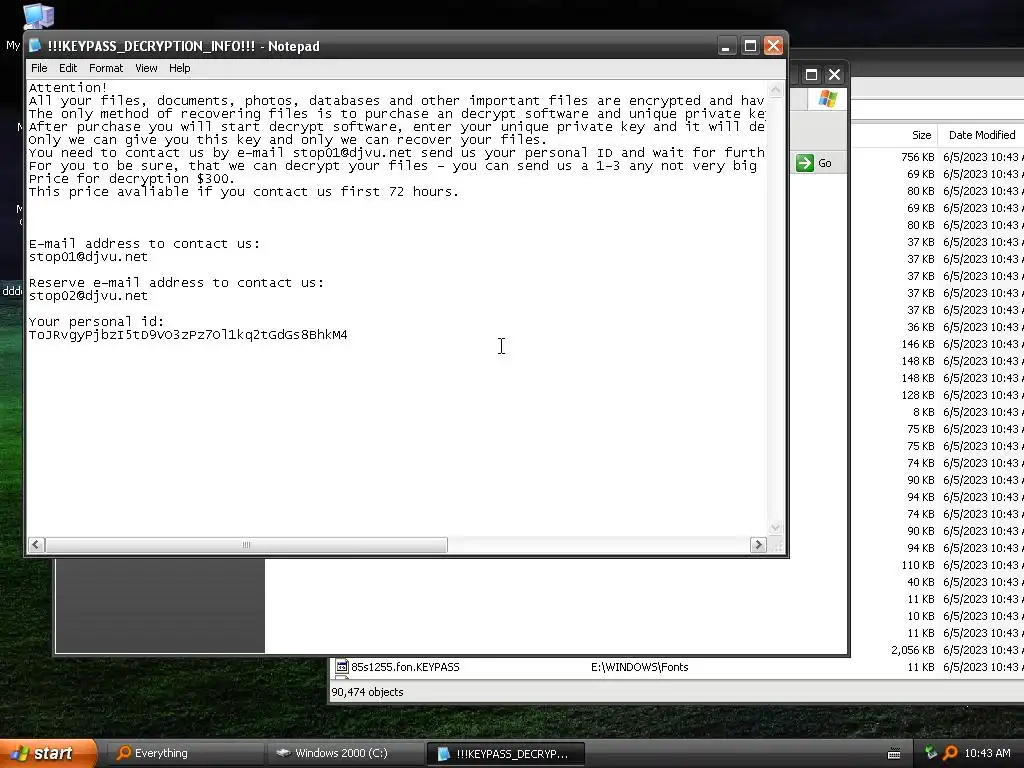This screenshot has height=768, width=1024.
Task: Click the green Go button in background window
Action: pos(814,163)
